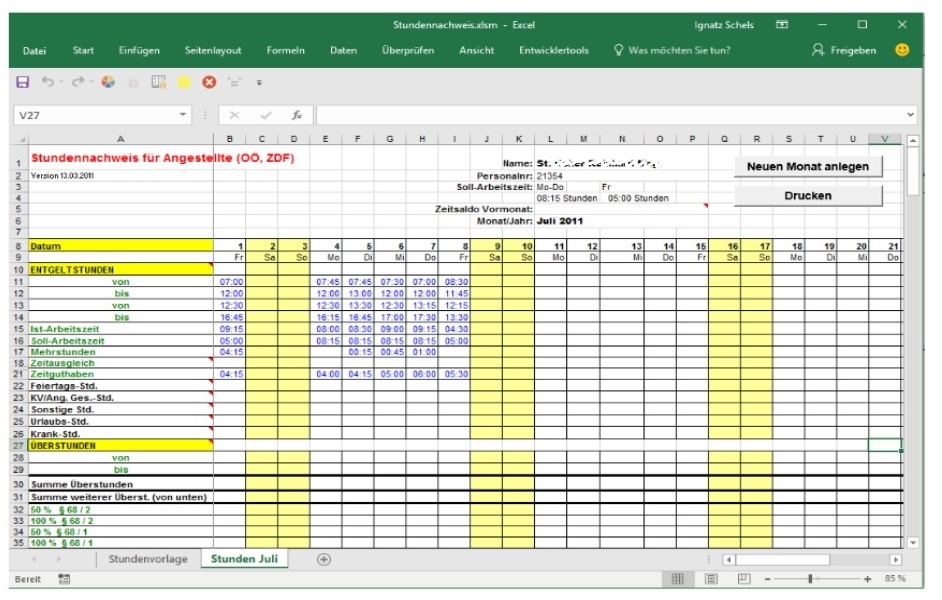Image resolution: width=942 pixels, height=600 pixels.
Task: Click Cancel X in formula bar
Action: click(x=234, y=115)
